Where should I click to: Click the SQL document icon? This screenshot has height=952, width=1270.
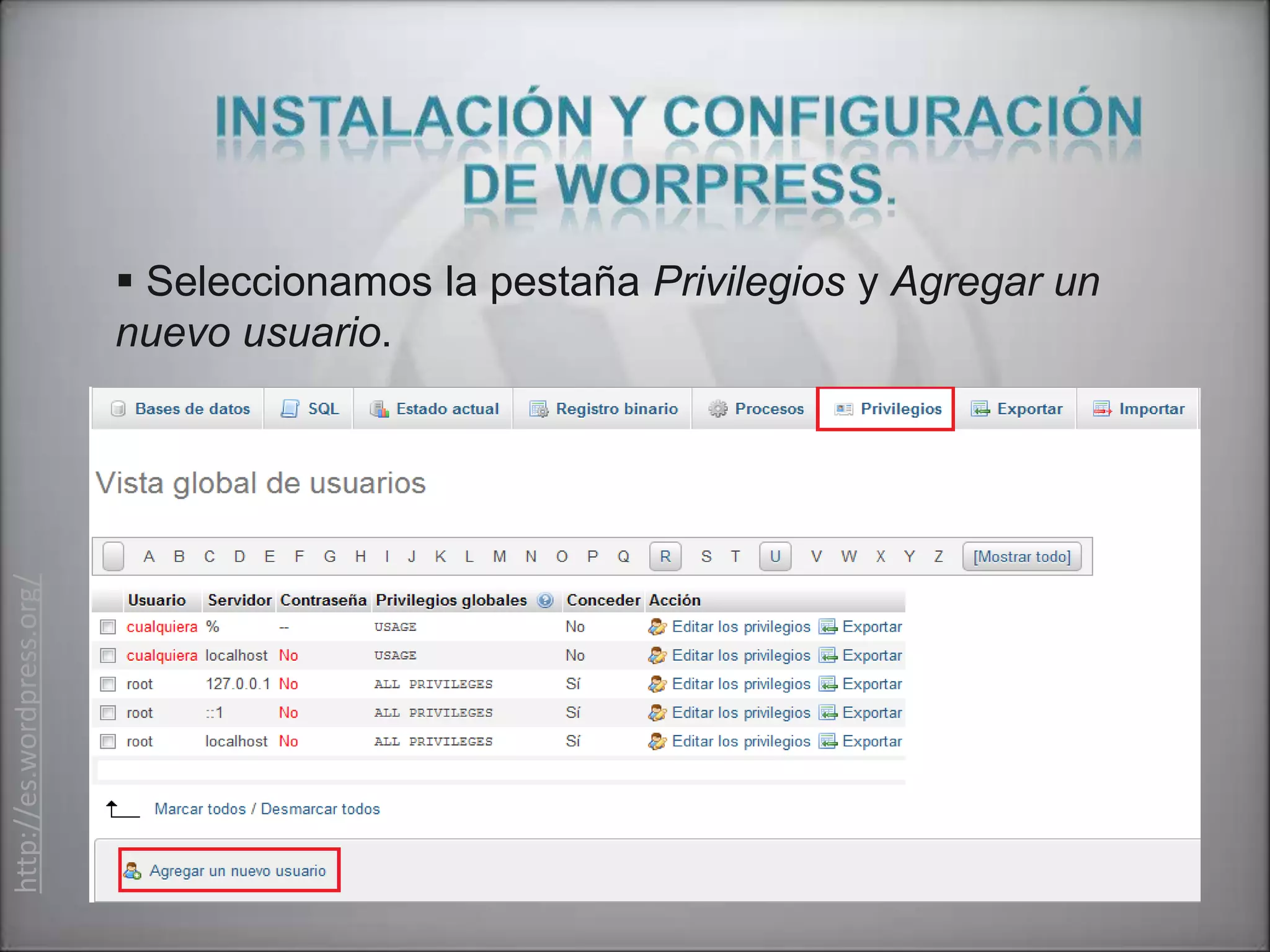[x=290, y=409]
